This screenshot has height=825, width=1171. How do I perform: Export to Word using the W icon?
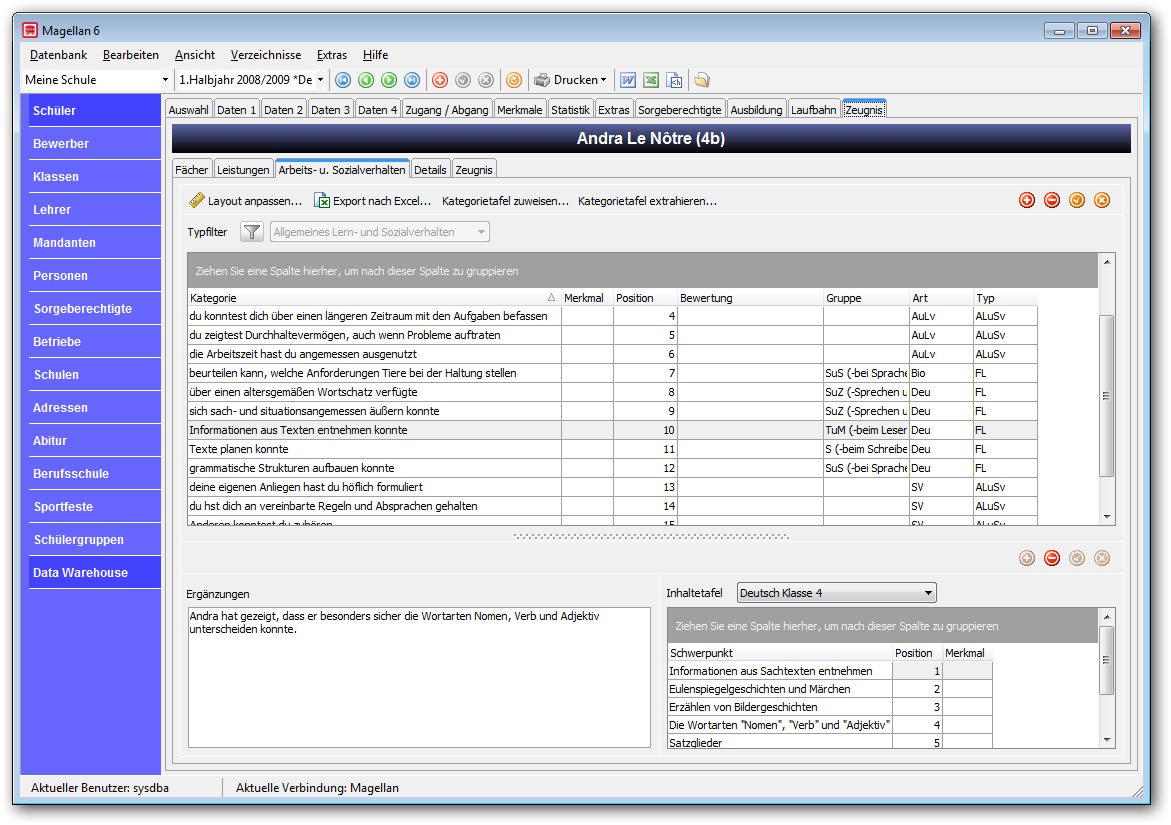(628, 80)
